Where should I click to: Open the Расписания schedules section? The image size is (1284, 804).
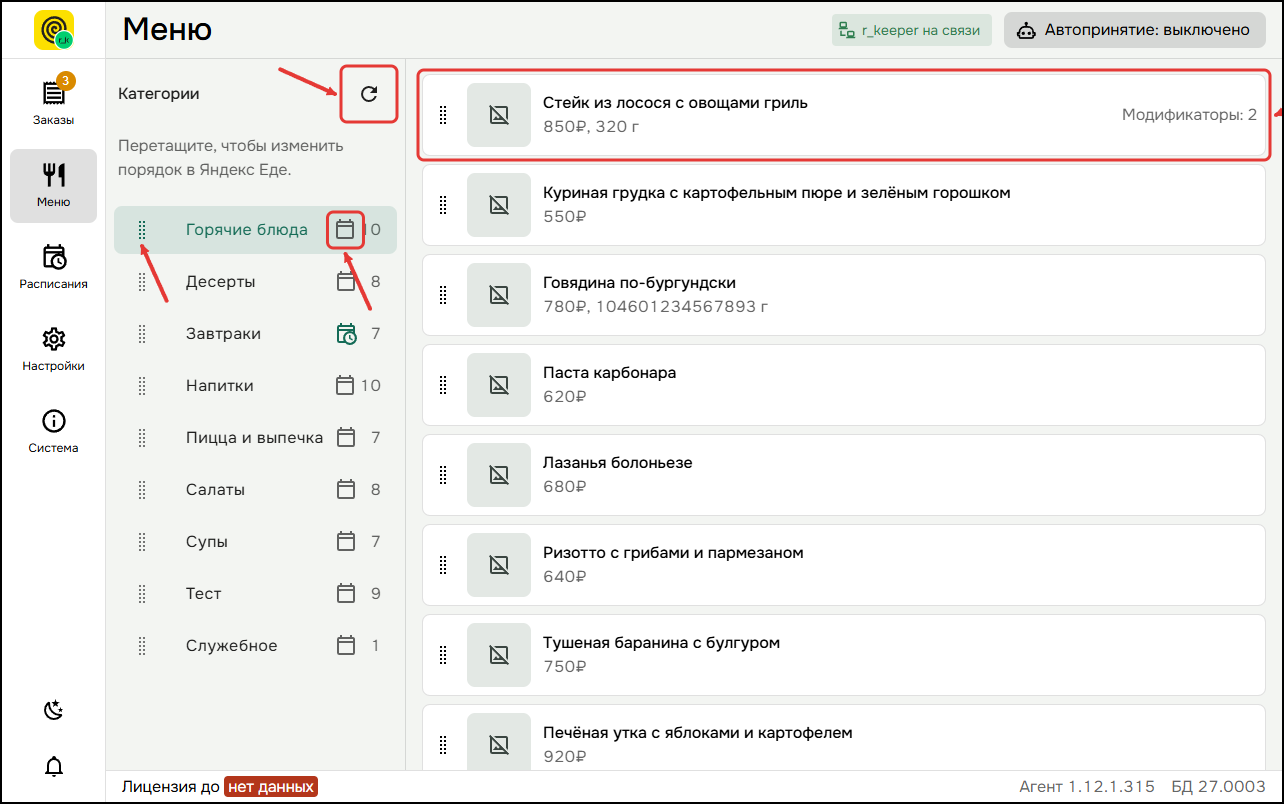[54, 266]
